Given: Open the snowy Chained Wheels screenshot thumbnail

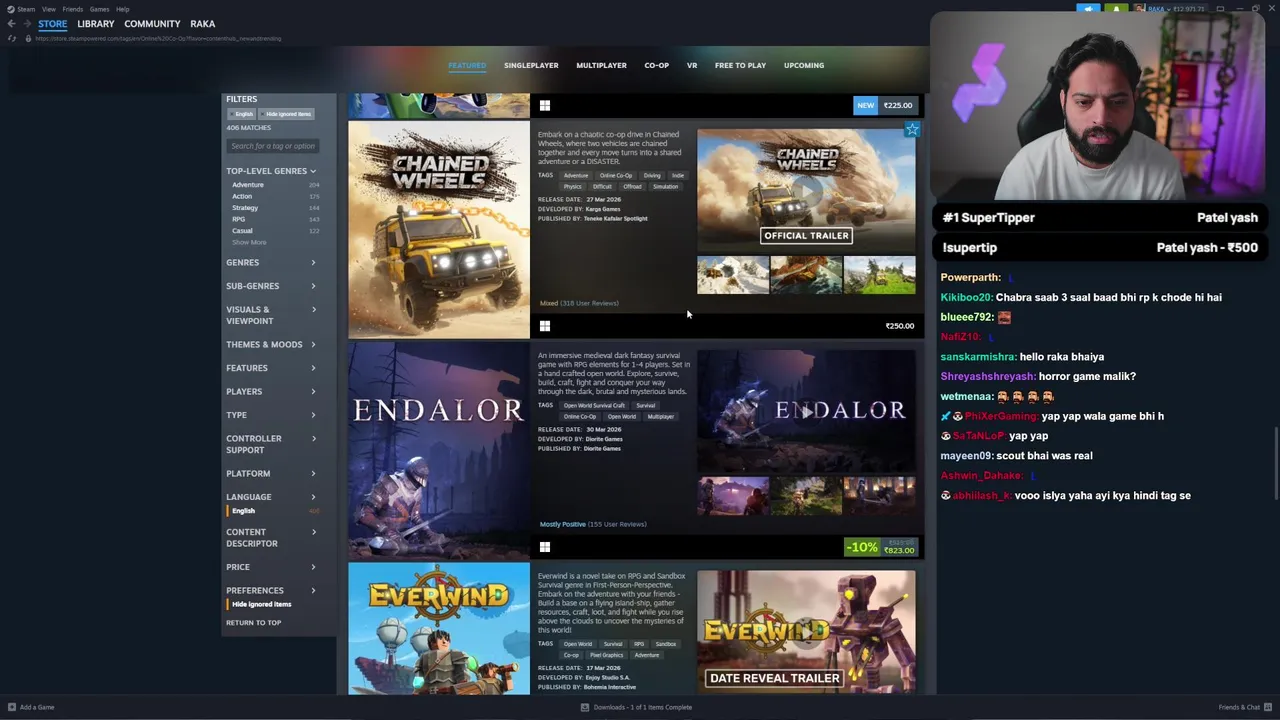Looking at the screenshot, I should [x=733, y=275].
